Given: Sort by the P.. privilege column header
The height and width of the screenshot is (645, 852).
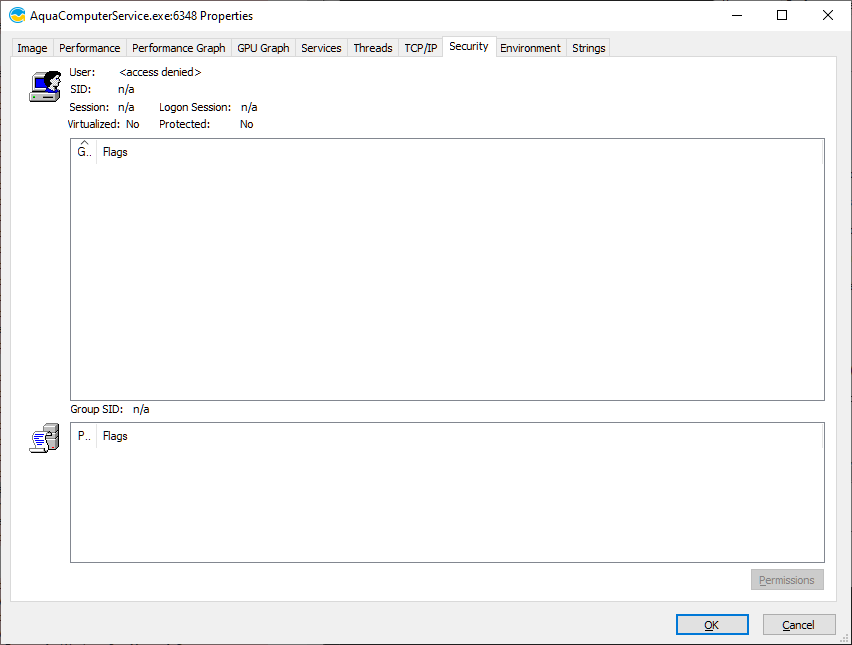Looking at the screenshot, I should [84, 436].
